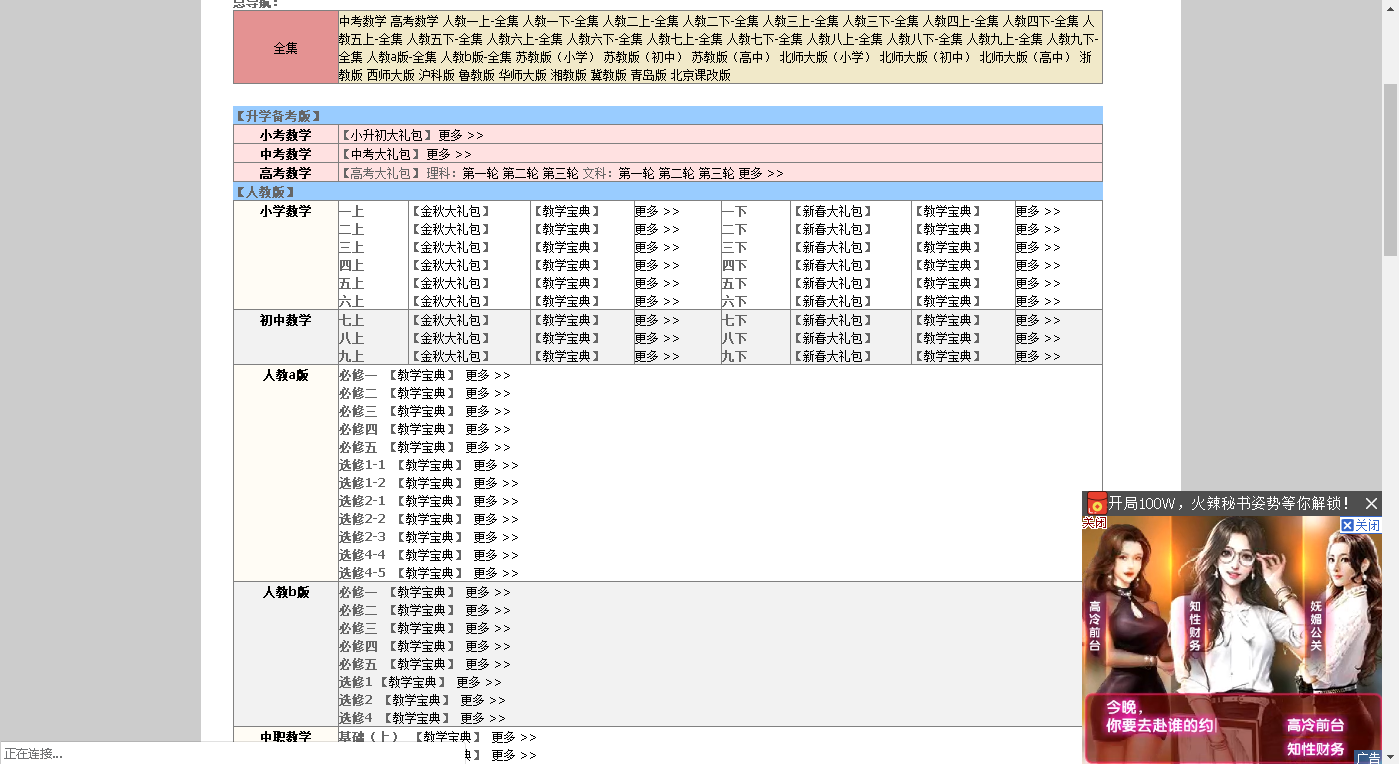Image resolution: width=1399 pixels, height=764 pixels.
Task: Open 【教学宝典】 for 选修2-3
Action: [429, 537]
